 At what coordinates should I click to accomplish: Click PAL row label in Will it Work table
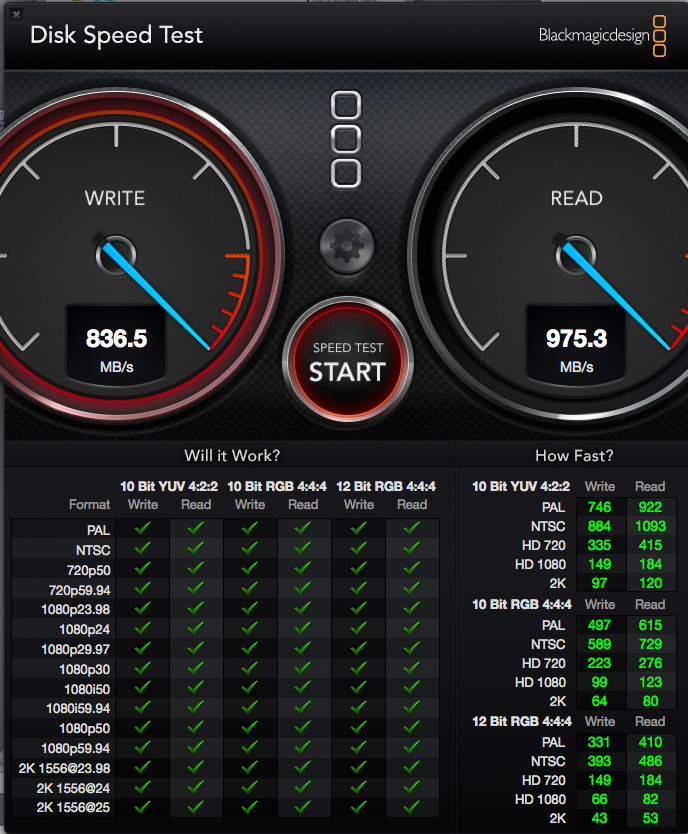98,530
